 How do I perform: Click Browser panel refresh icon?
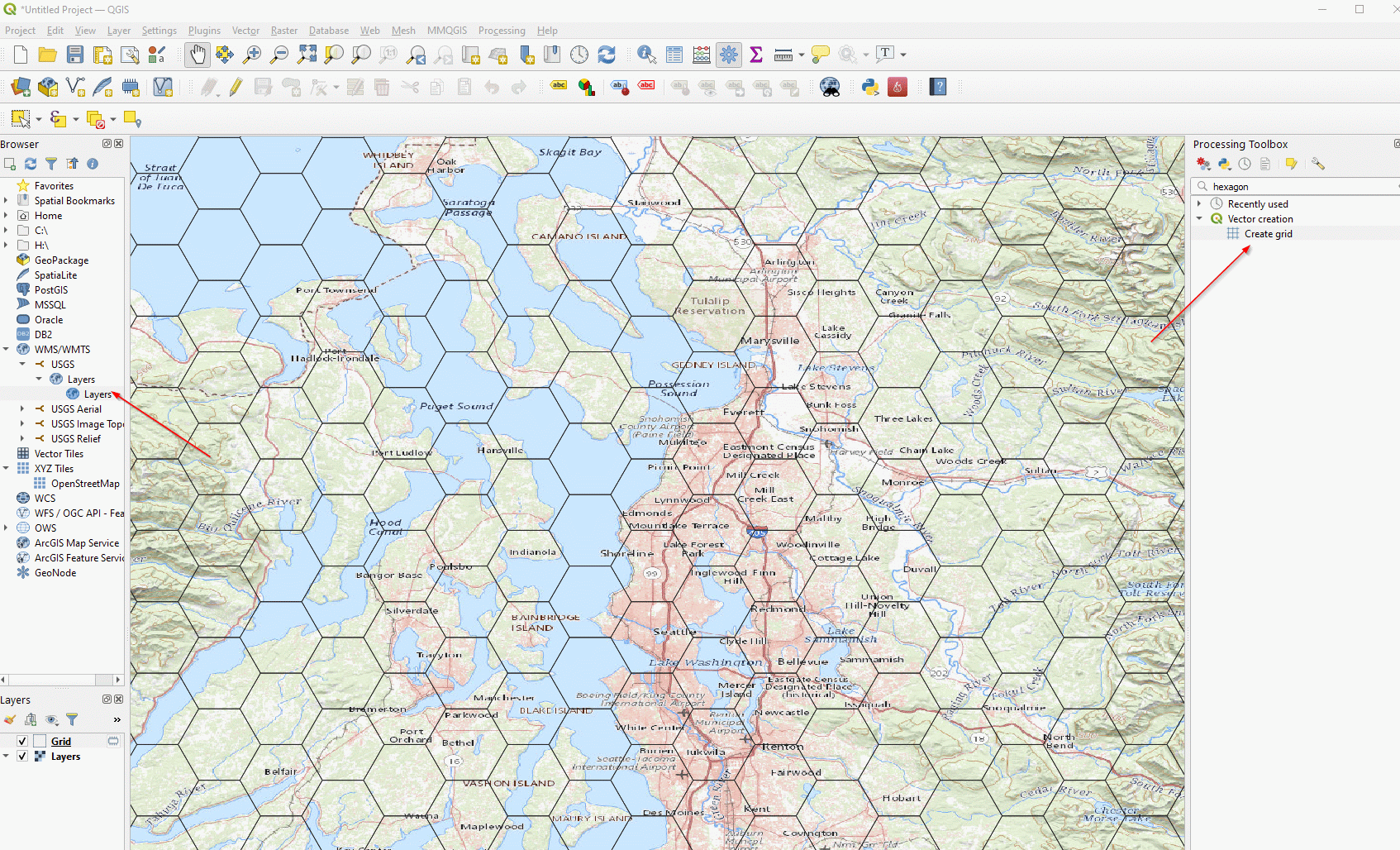click(31, 164)
